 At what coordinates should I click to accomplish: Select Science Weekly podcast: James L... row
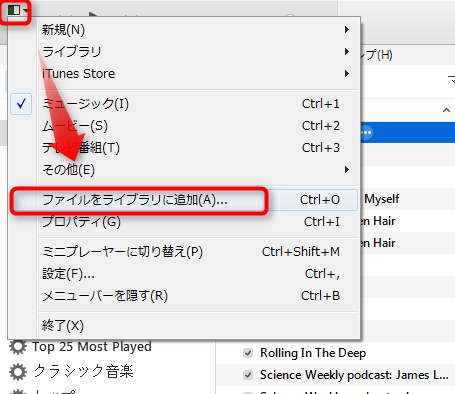tap(335, 375)
